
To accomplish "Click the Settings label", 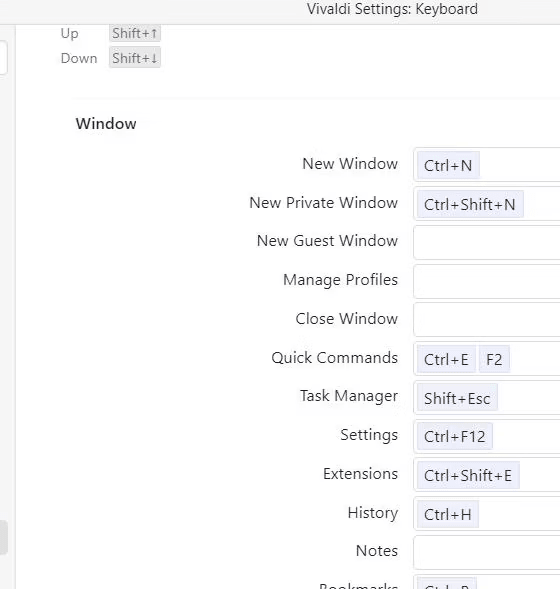I will click(369, 435).
